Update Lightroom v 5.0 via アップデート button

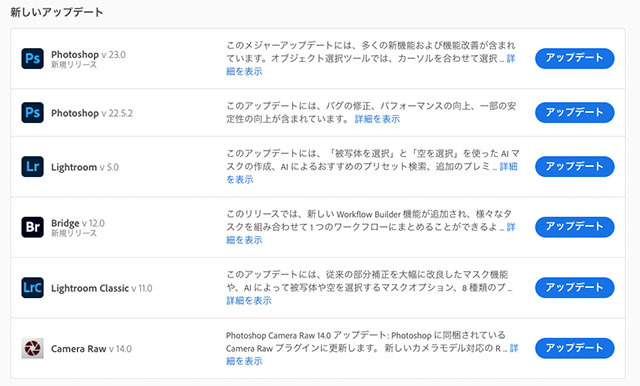(575, 166)
